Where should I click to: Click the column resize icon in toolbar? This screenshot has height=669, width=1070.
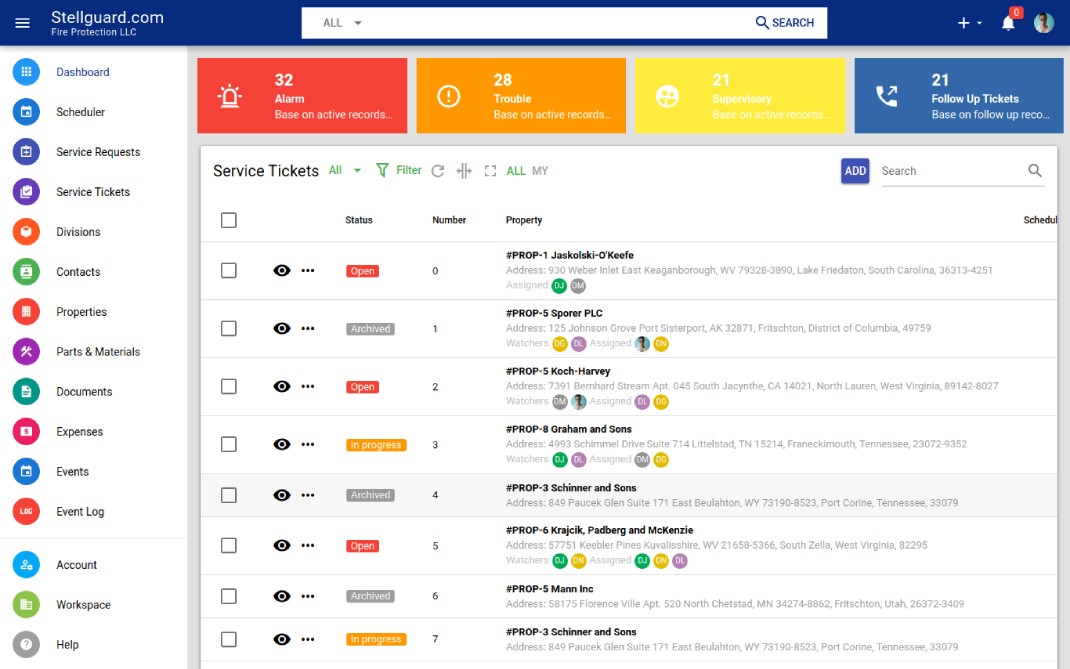[464, 171]
